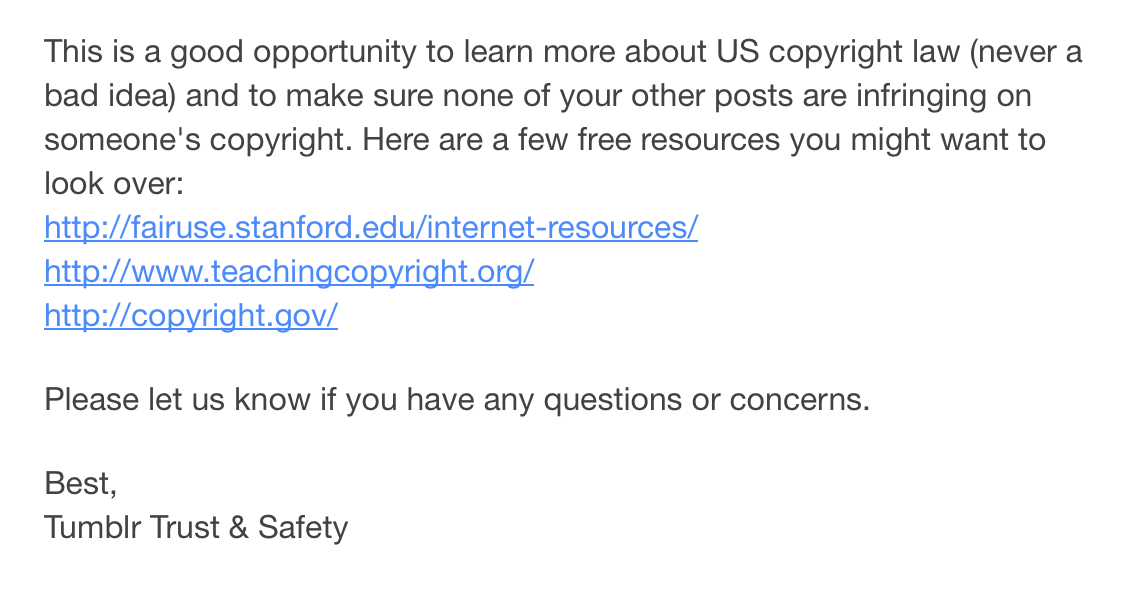The image size is (1142, 610).
Task: Click the 'Best,' closing line
Action: [x=80, y=483]
